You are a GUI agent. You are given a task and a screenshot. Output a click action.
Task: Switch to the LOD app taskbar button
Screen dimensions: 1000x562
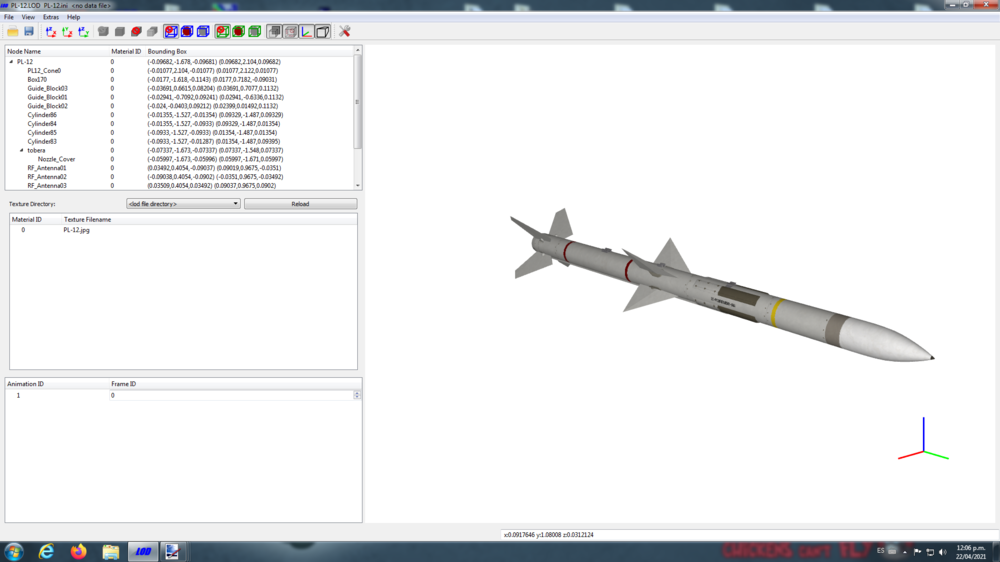click(143, 552)
